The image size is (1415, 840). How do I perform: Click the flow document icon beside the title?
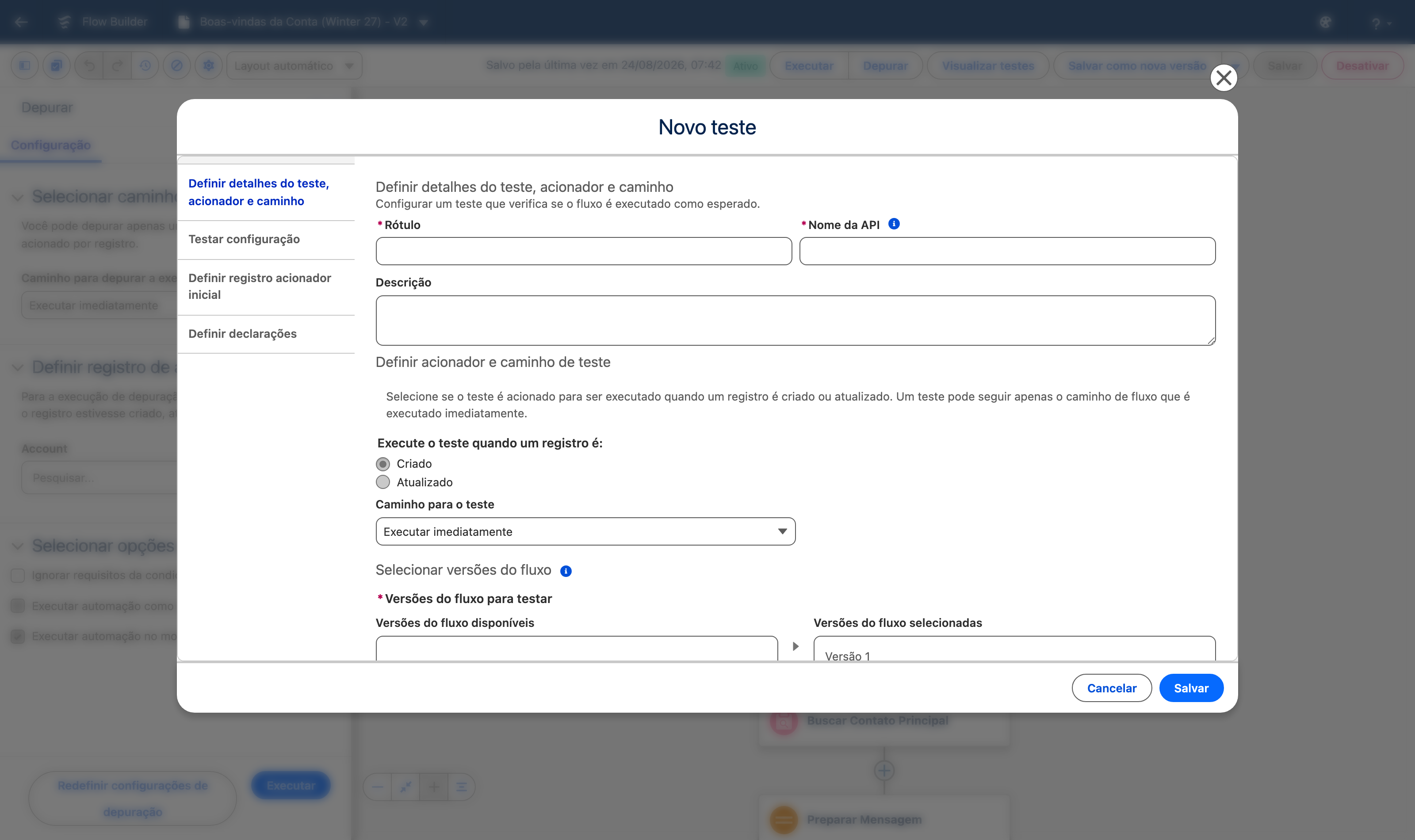click(184, 22)
